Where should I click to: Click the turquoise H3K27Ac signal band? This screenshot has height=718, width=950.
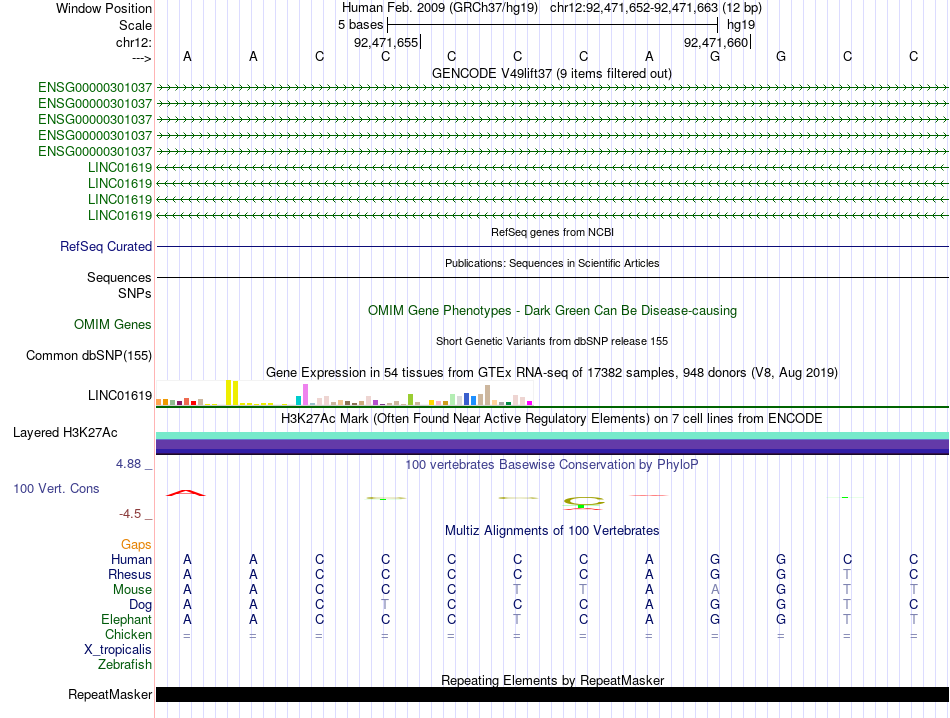(x=552, y=436)
